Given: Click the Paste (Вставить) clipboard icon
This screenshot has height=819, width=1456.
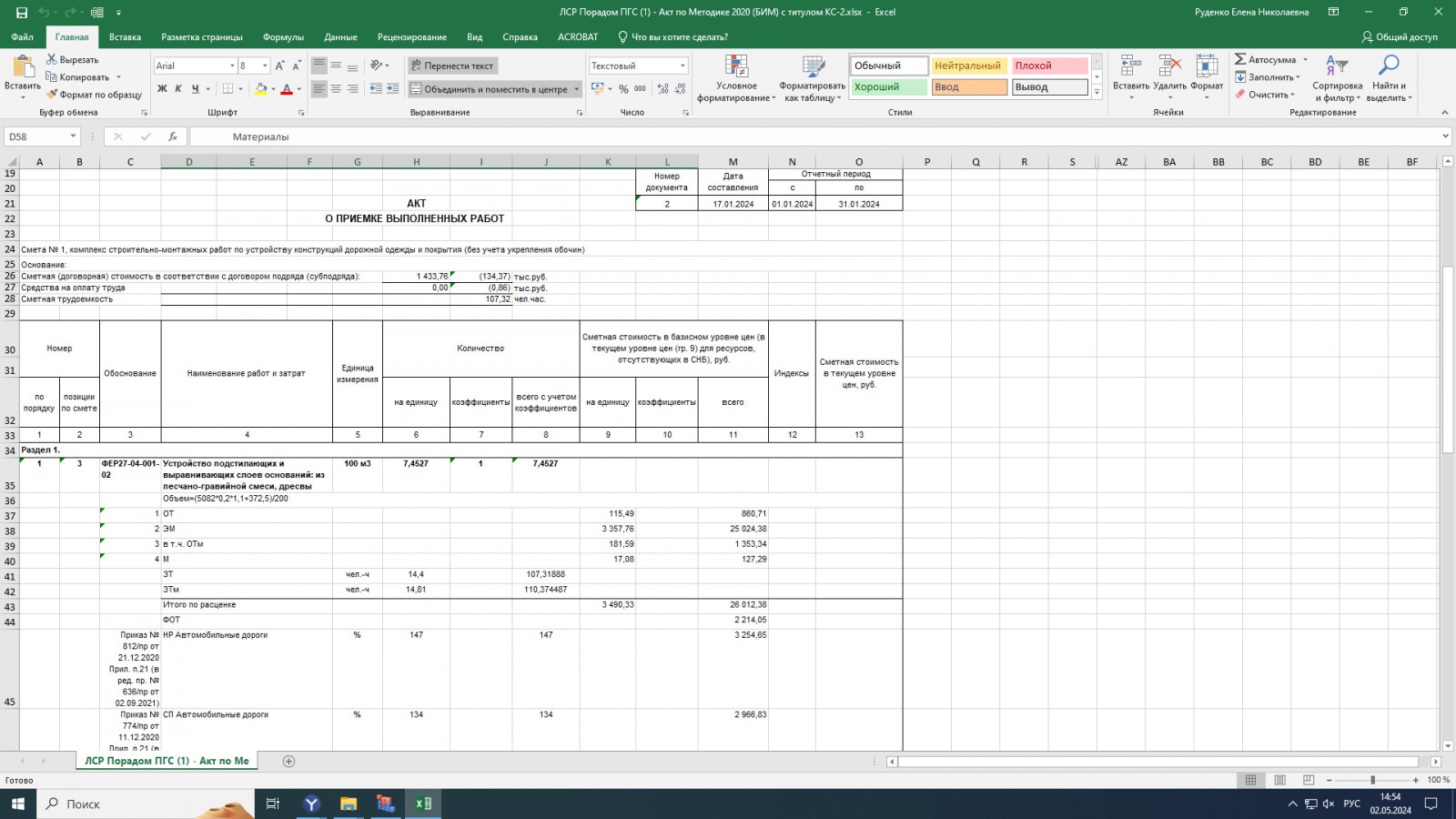Looking at the screenshot, I should click(x=22, y=66).
